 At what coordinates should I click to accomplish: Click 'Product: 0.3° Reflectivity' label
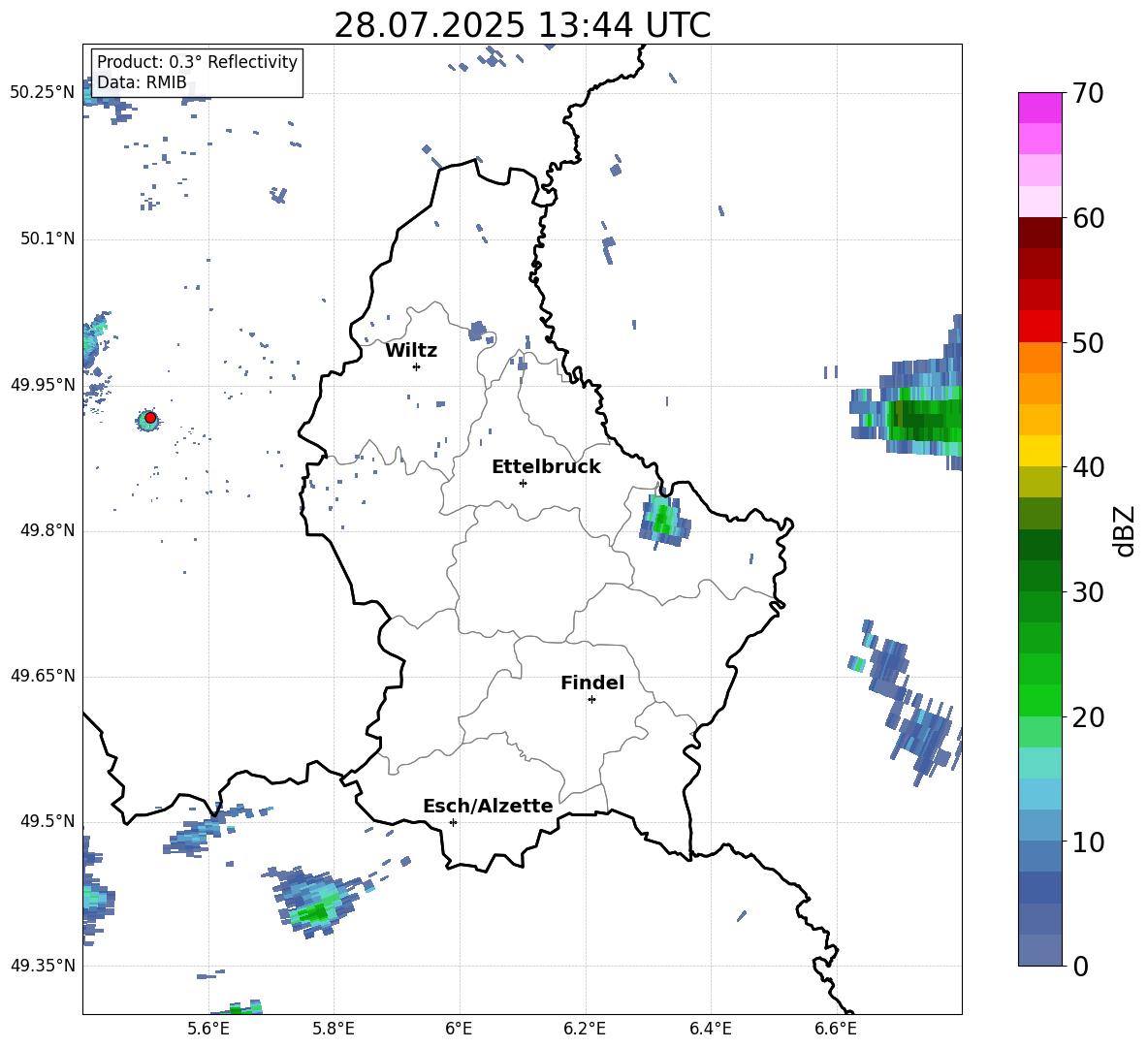197,62
